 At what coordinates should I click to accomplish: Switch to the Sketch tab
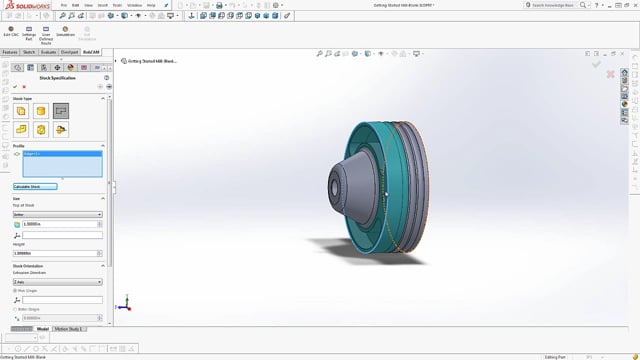(29, 52)
